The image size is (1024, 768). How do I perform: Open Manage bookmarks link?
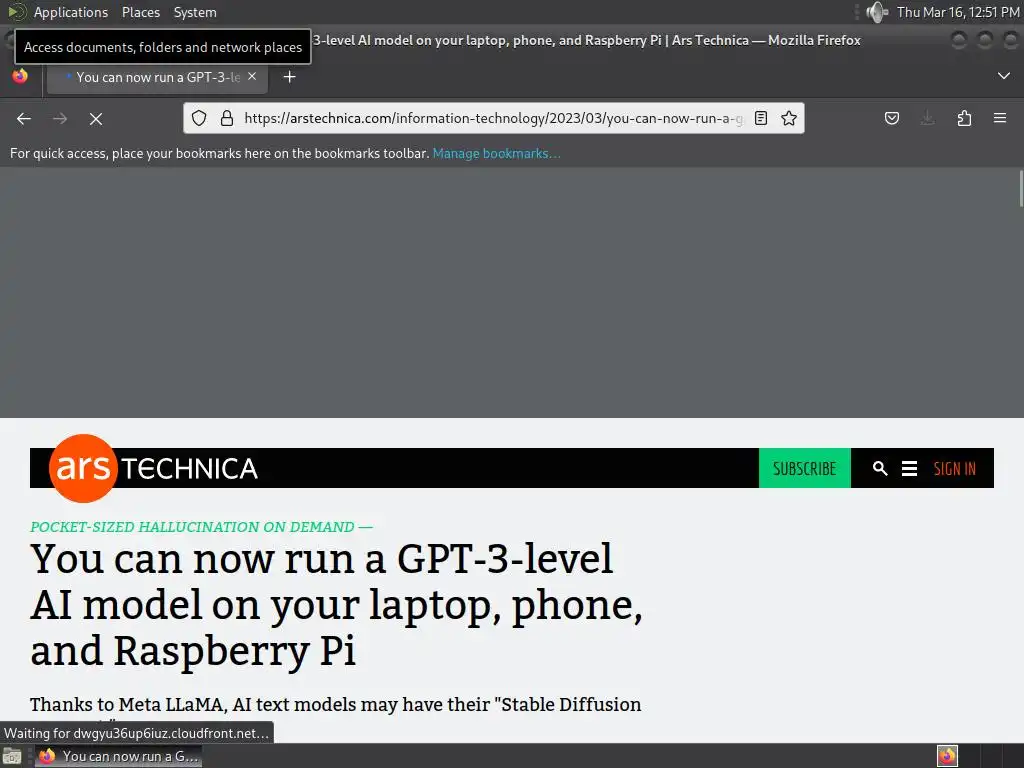click(x=496, y=153)
